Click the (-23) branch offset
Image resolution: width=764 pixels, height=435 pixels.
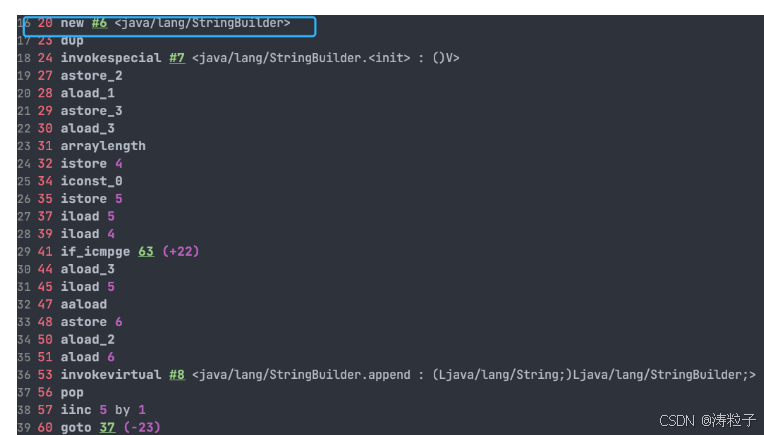click(x=142, y=427)
